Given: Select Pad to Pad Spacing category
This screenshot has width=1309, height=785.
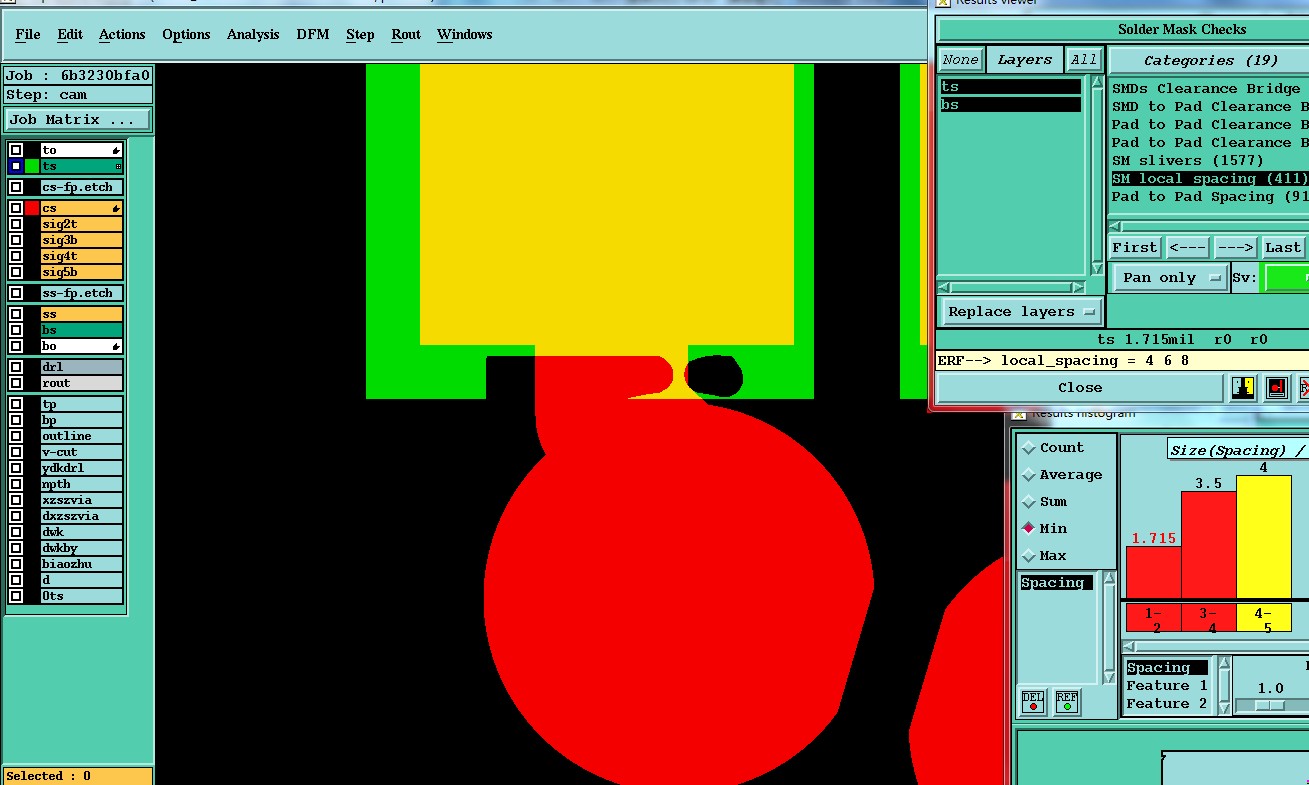Looking at the screenshot, I should pyautogui.click(x=1210, y=196).
